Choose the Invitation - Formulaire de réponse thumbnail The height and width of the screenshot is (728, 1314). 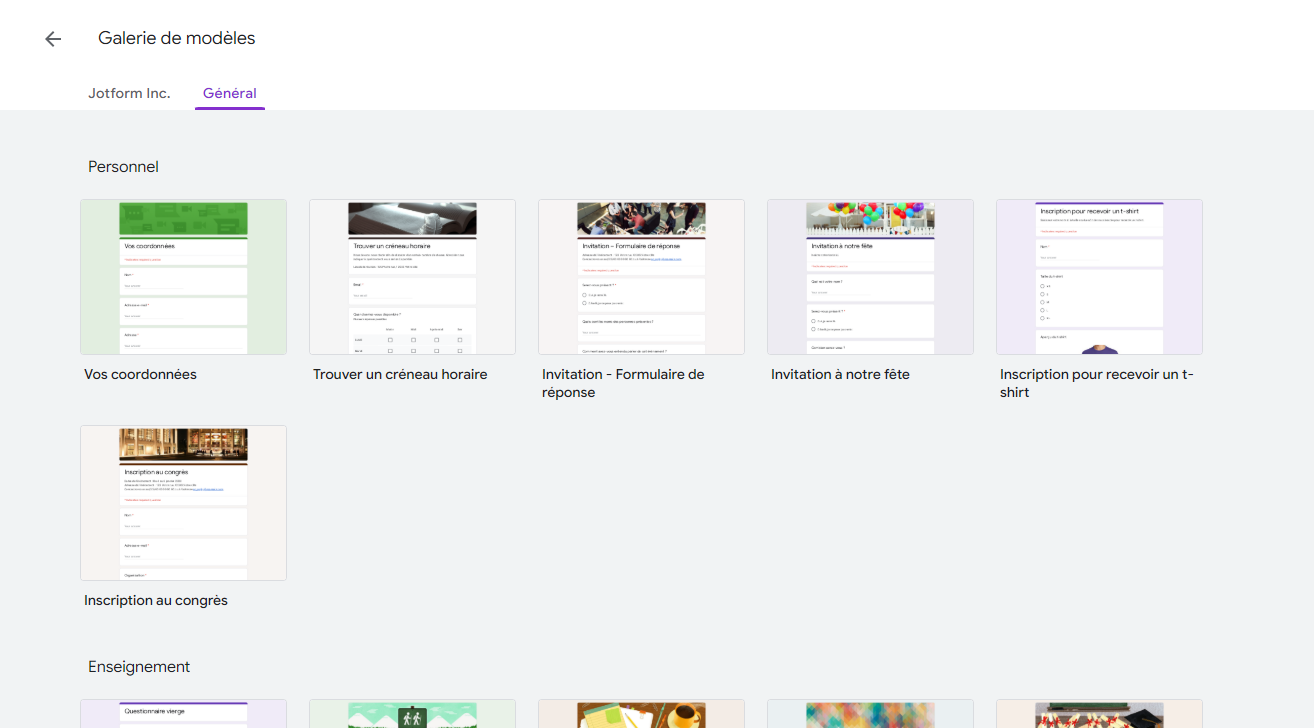(x=641, y=277)
